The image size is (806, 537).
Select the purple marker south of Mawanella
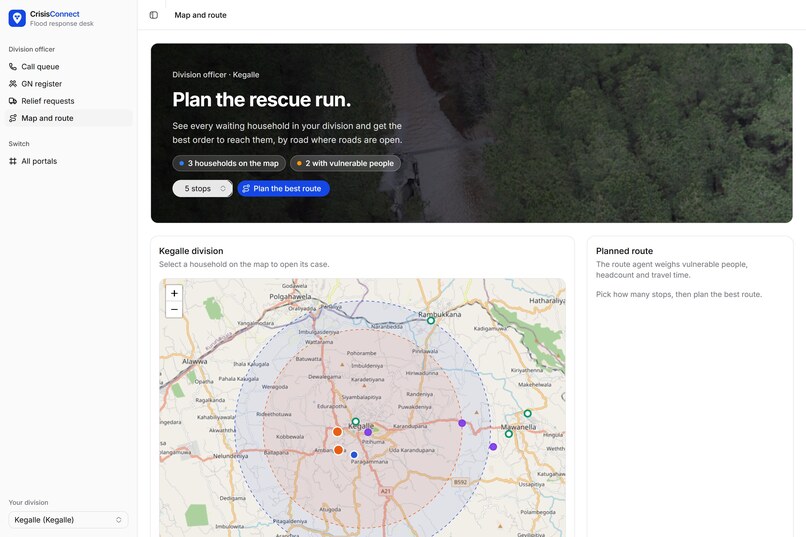tap(493, 447)
